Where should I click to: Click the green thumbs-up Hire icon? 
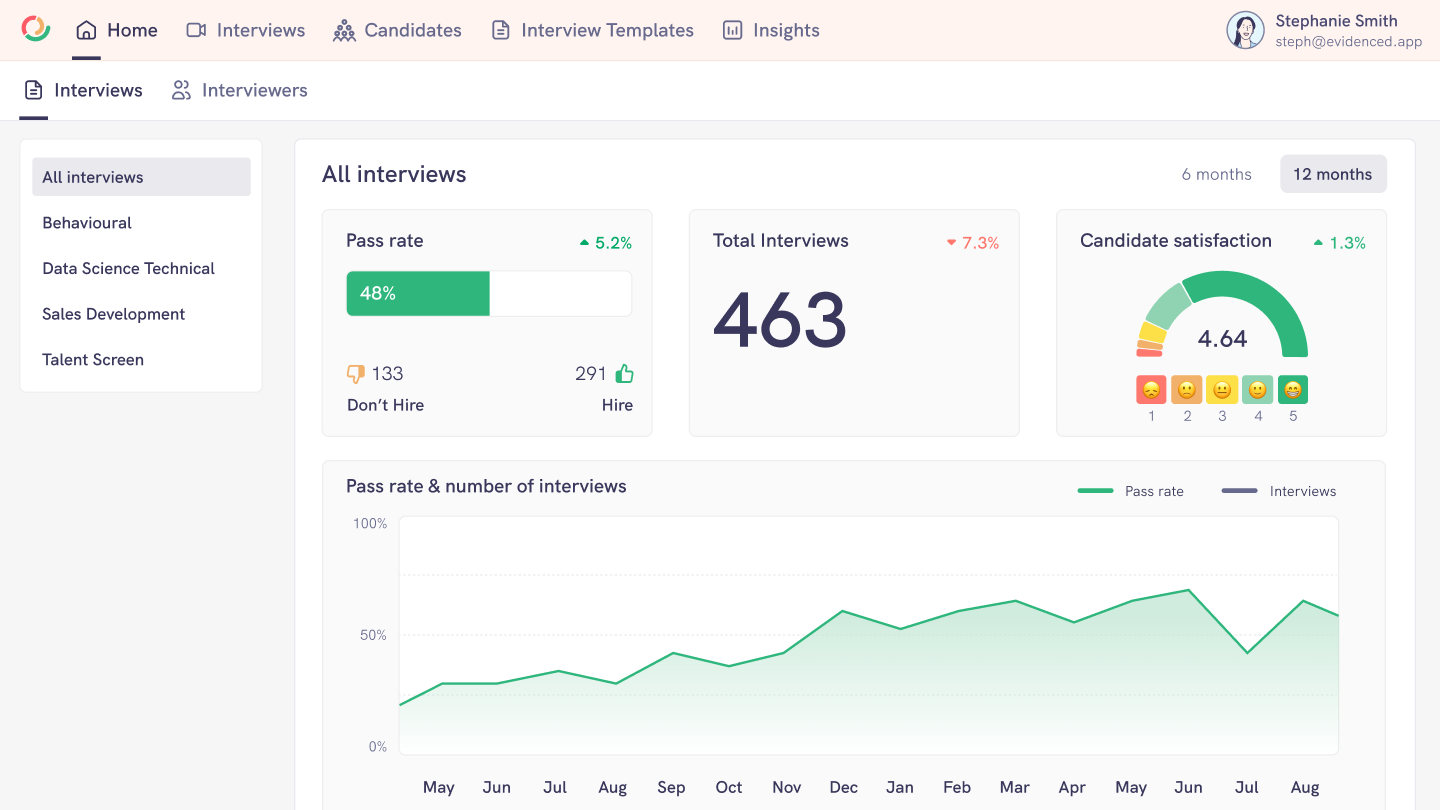625,374
